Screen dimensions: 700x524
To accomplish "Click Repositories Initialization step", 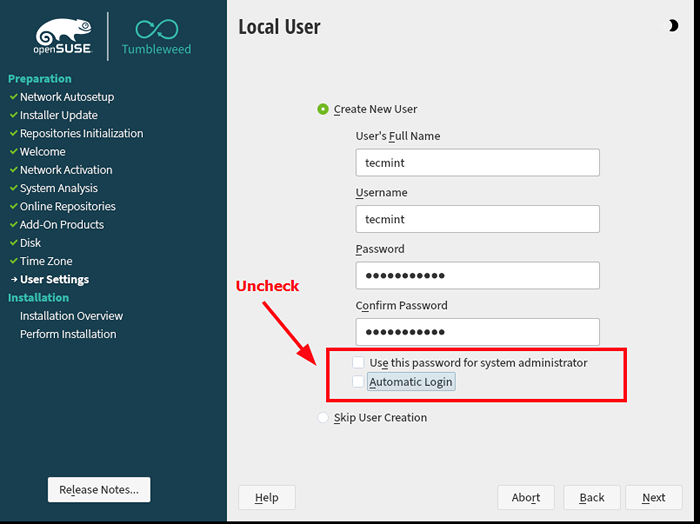I will click(82, 133).
